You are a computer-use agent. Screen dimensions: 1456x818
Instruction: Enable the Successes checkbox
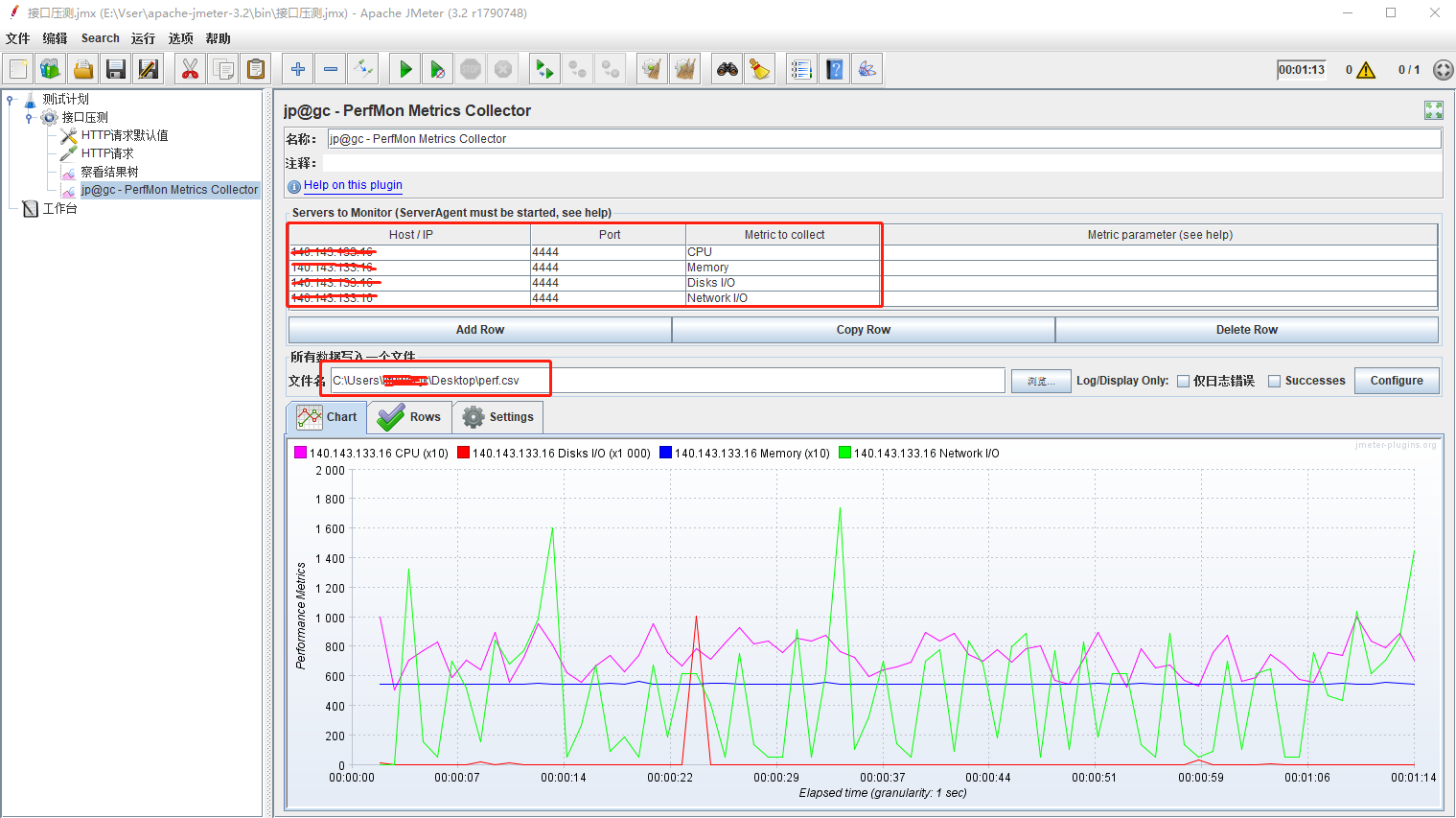[x=1274, y=381]
